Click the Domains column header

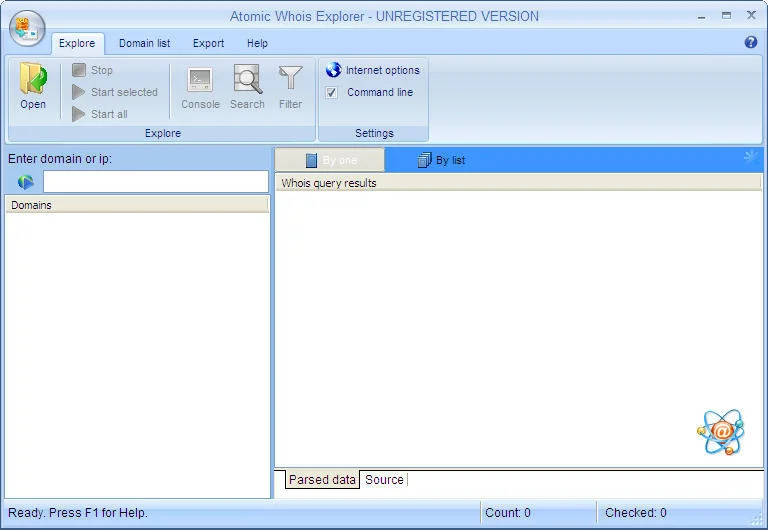click(x=137, y=205)
